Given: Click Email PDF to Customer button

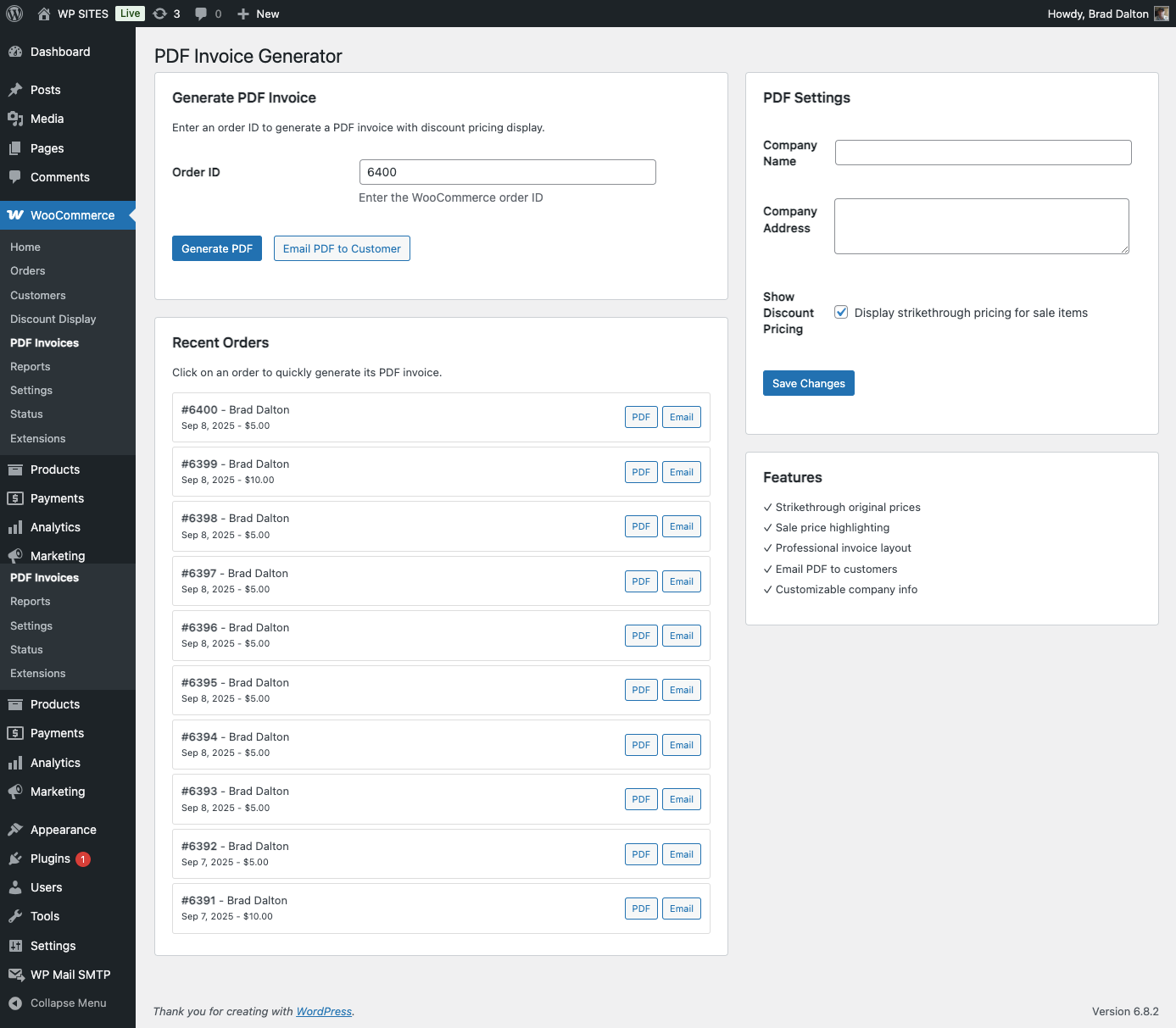Looking at the screenshot, I should pos(342,248).
